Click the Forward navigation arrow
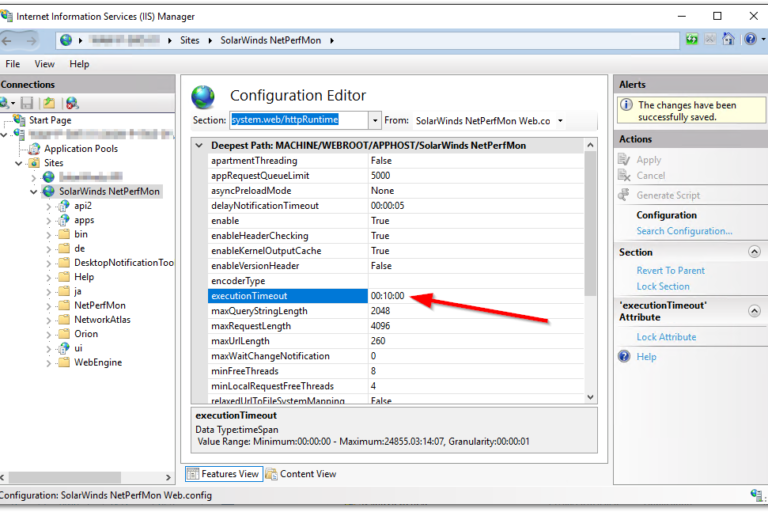Image resolution: width=768 pixels, height=512 pixels. (x=31, y=41)
